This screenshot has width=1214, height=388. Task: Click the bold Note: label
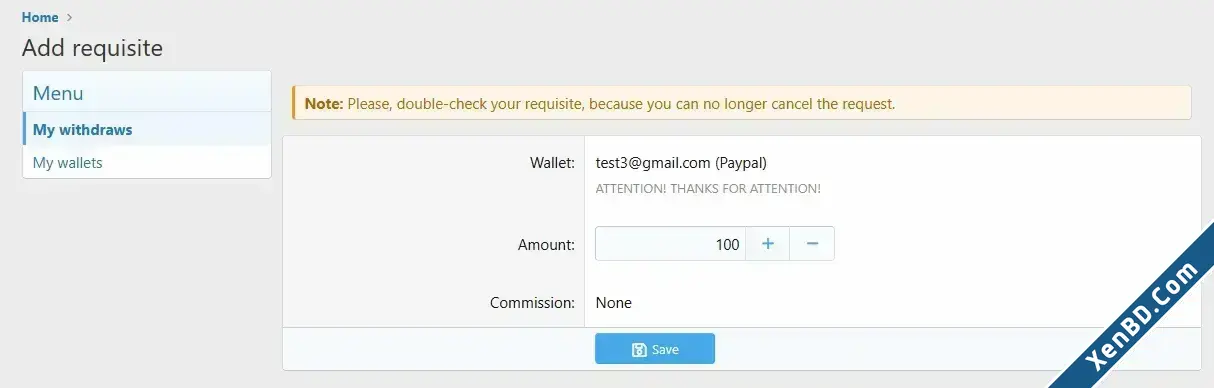point(324,103)
